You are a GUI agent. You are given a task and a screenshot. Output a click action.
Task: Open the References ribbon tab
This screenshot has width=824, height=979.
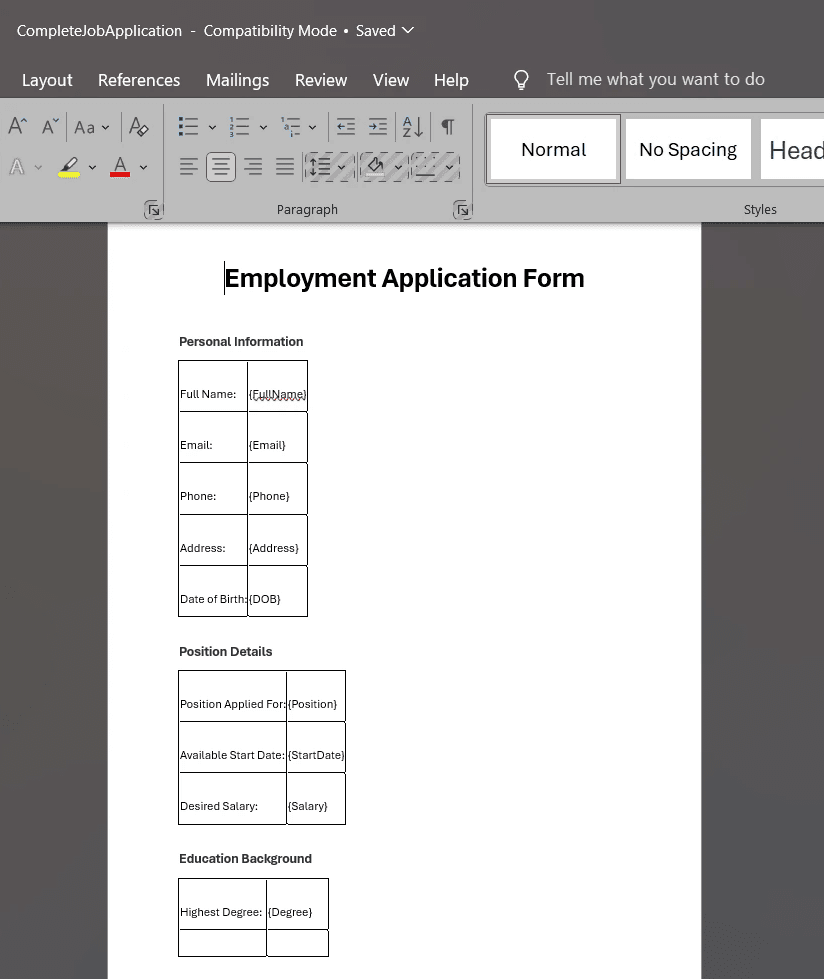click(x=139, y=80)
